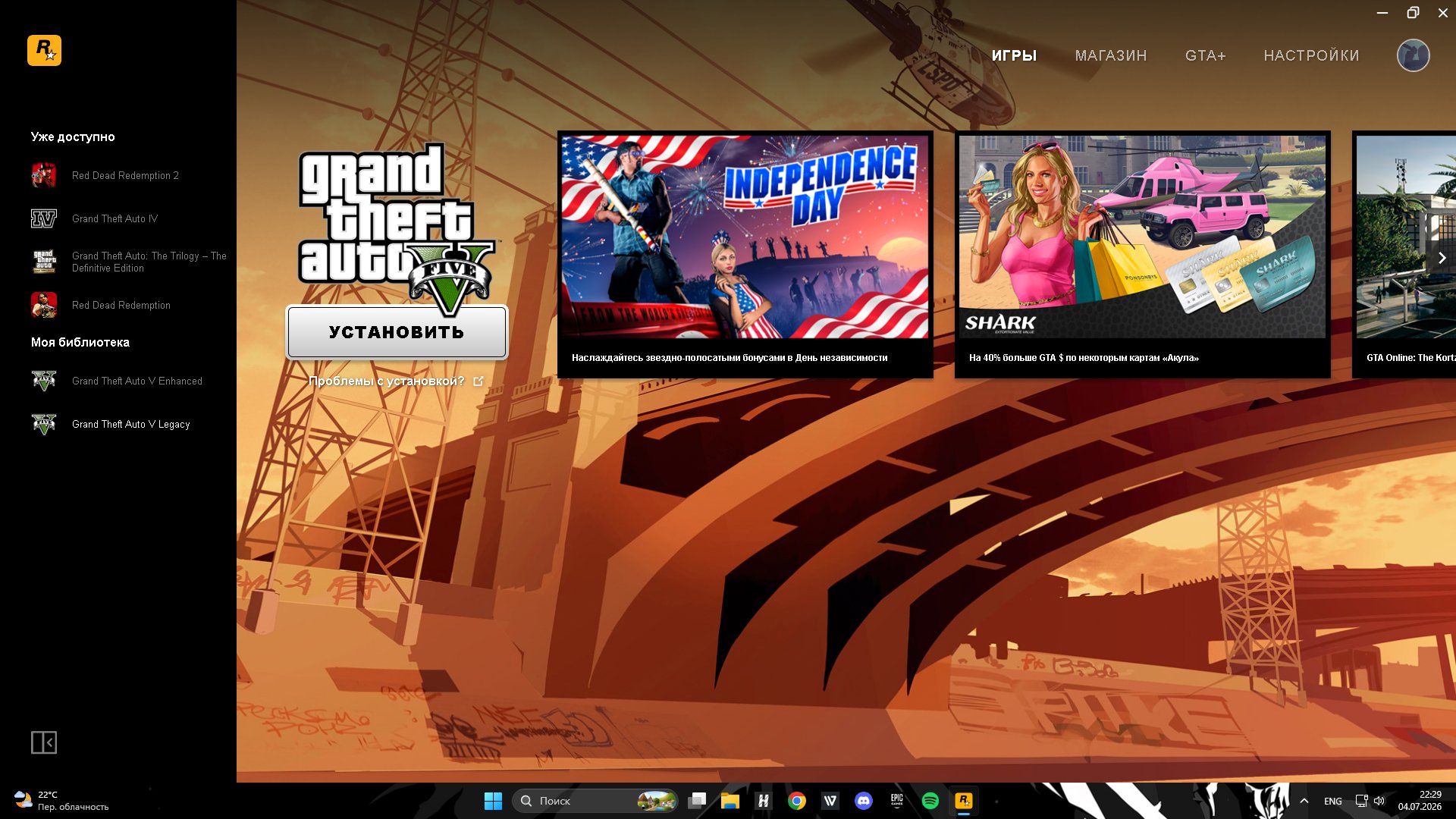Click Independence Day bonuses caption
The height and width of the screenshot is (819, 1456).
[x=730, y=358]
